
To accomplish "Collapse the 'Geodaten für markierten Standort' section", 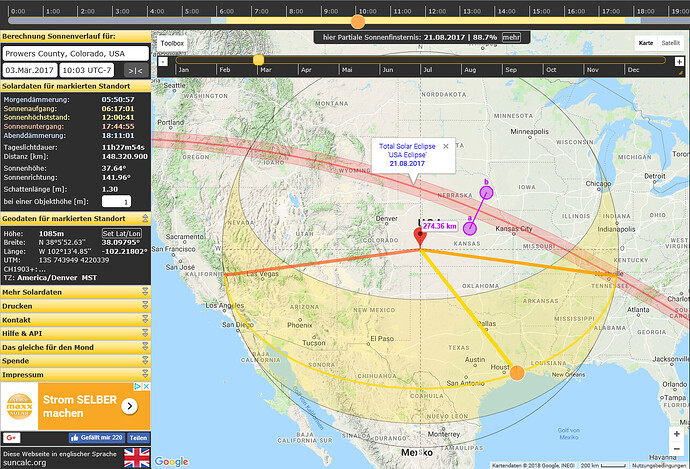I will (x=145, y=218).
